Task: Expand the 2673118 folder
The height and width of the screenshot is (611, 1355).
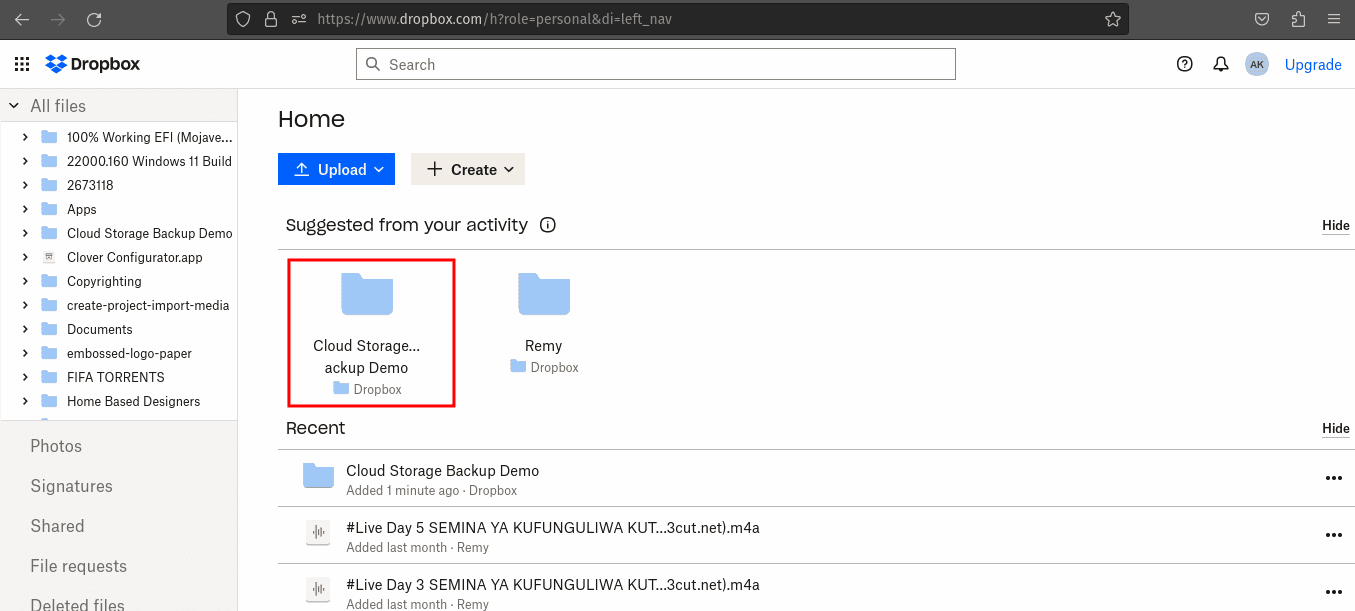Action: [25, 185]
